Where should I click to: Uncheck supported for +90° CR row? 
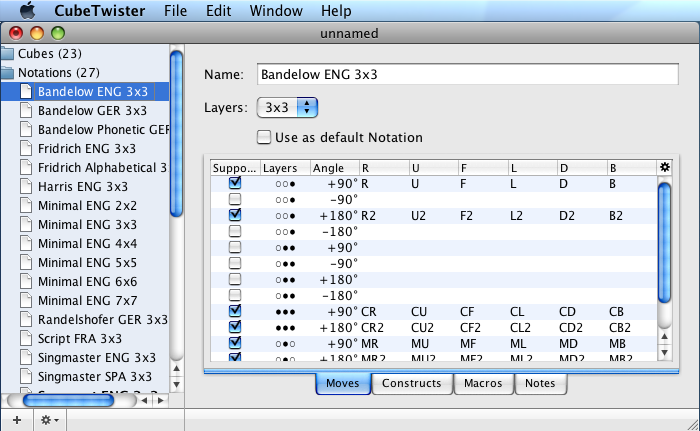tap(235, 311)
